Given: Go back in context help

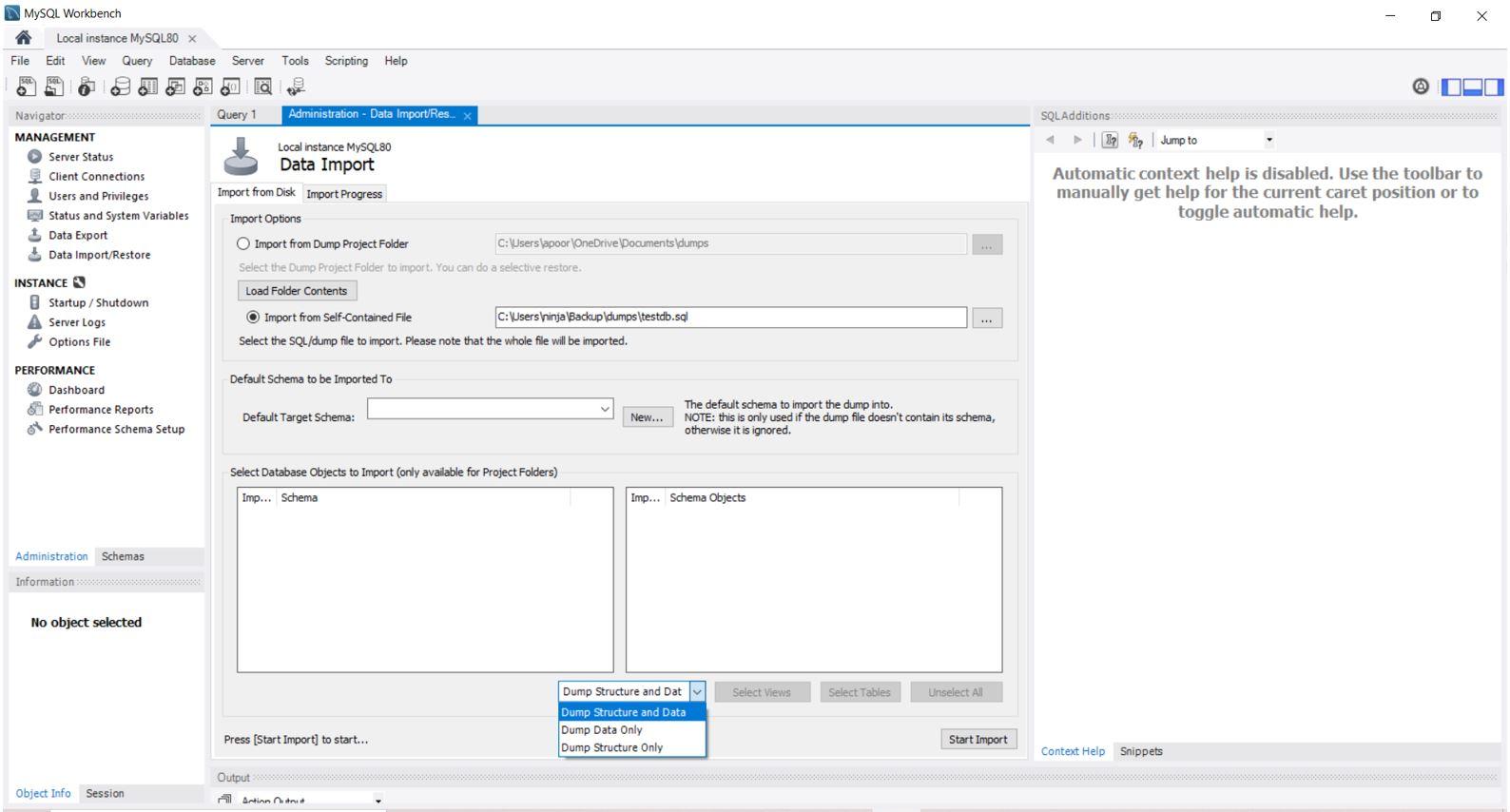Looking at the screenshot, I should coord(1050,140).
